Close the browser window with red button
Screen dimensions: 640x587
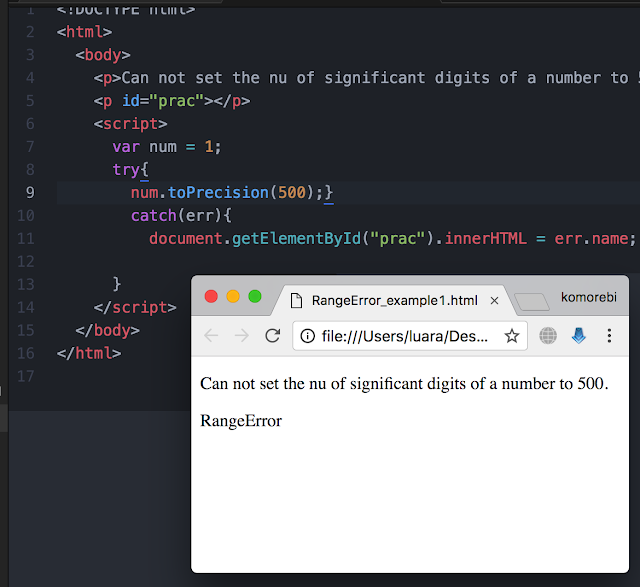tap(211, 296)
